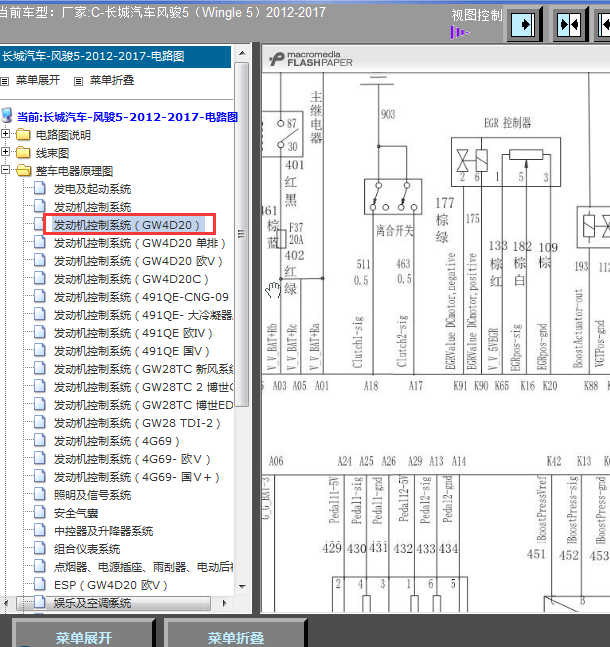Screen dimensions: 610x647
Task: Click document icon beside 照明及信号系统
Action: click(40, 494)
